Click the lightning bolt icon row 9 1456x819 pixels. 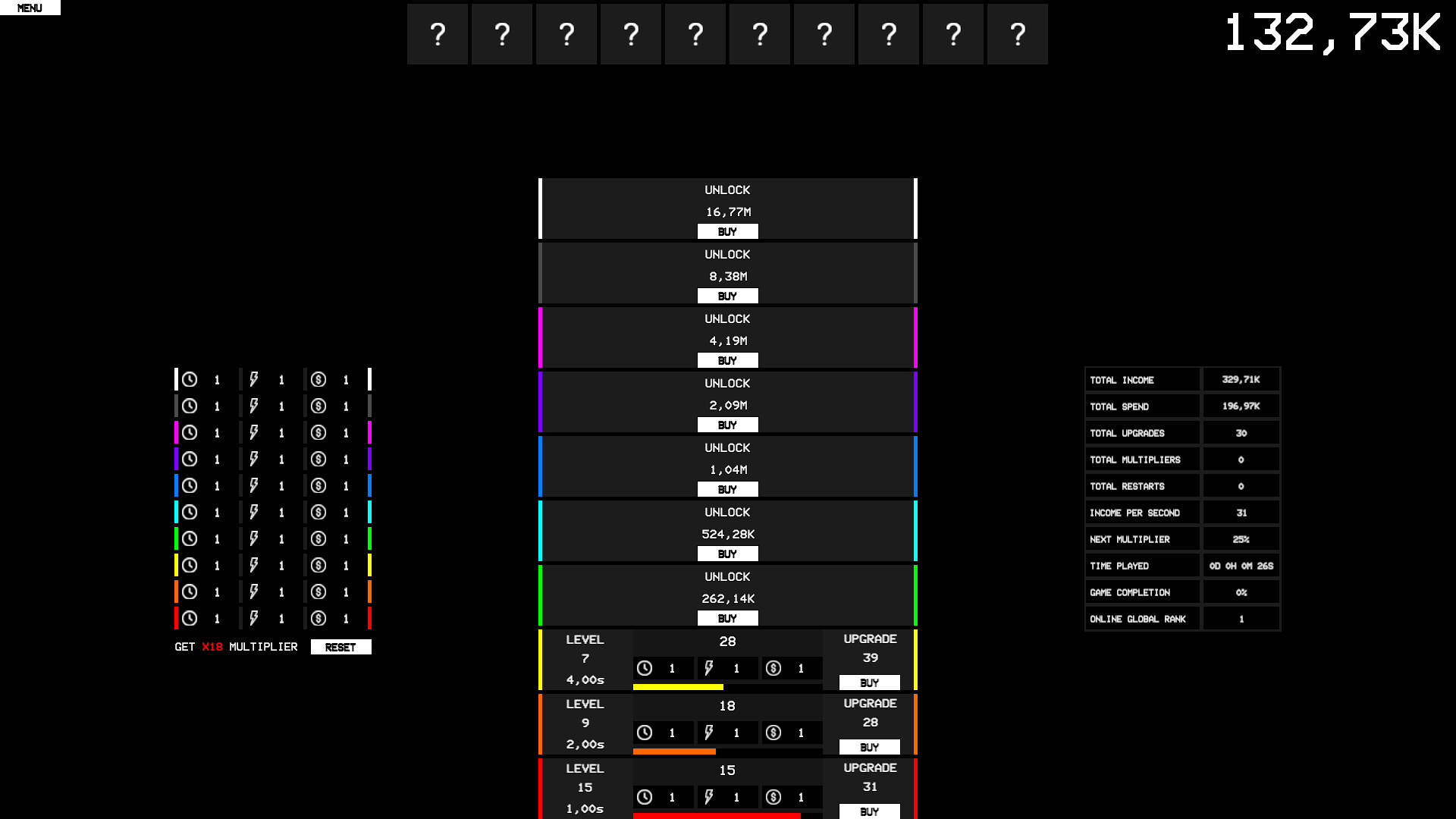[253, 591]
